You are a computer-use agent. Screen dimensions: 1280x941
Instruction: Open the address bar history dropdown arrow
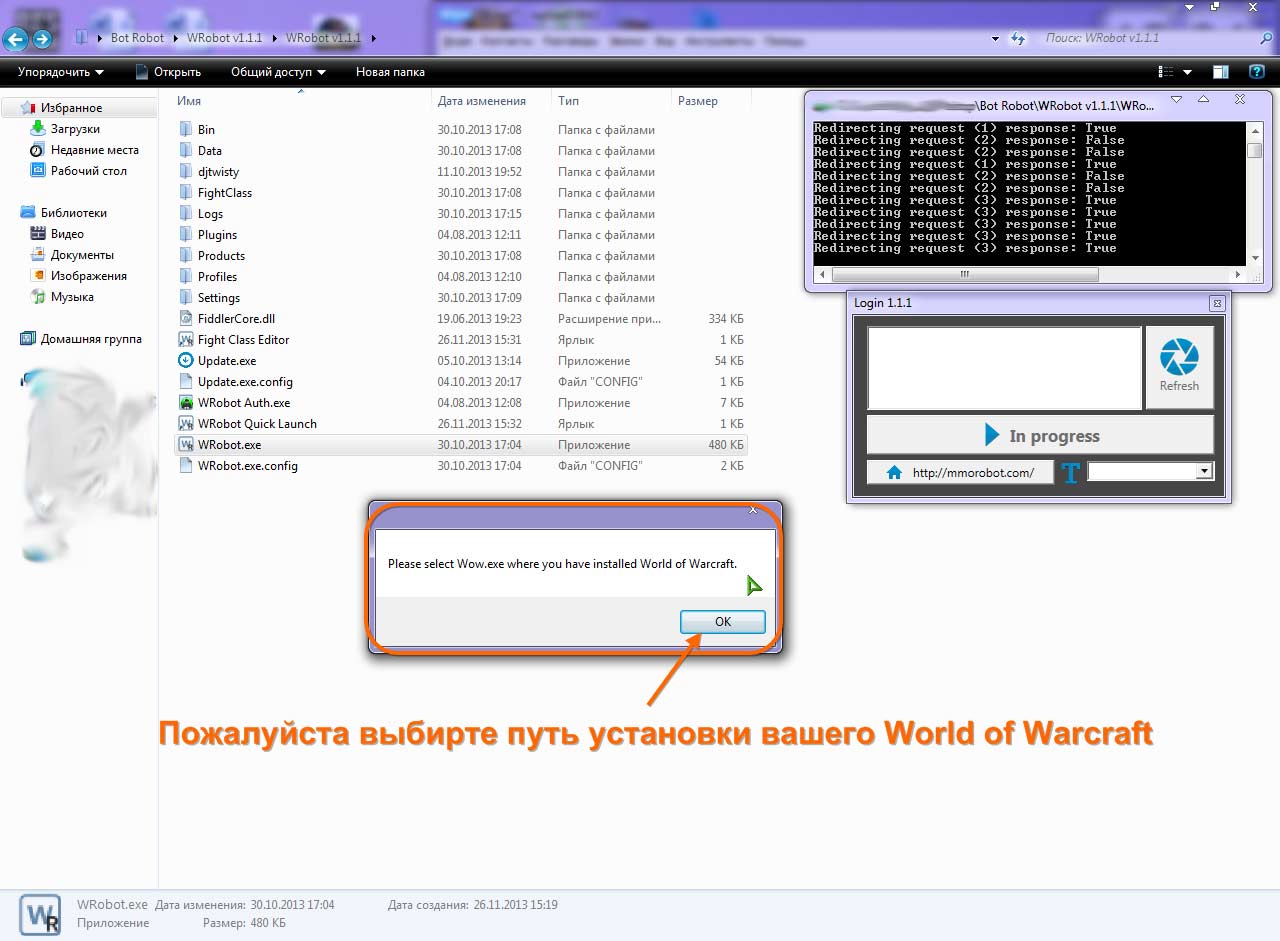pos(995,39)
